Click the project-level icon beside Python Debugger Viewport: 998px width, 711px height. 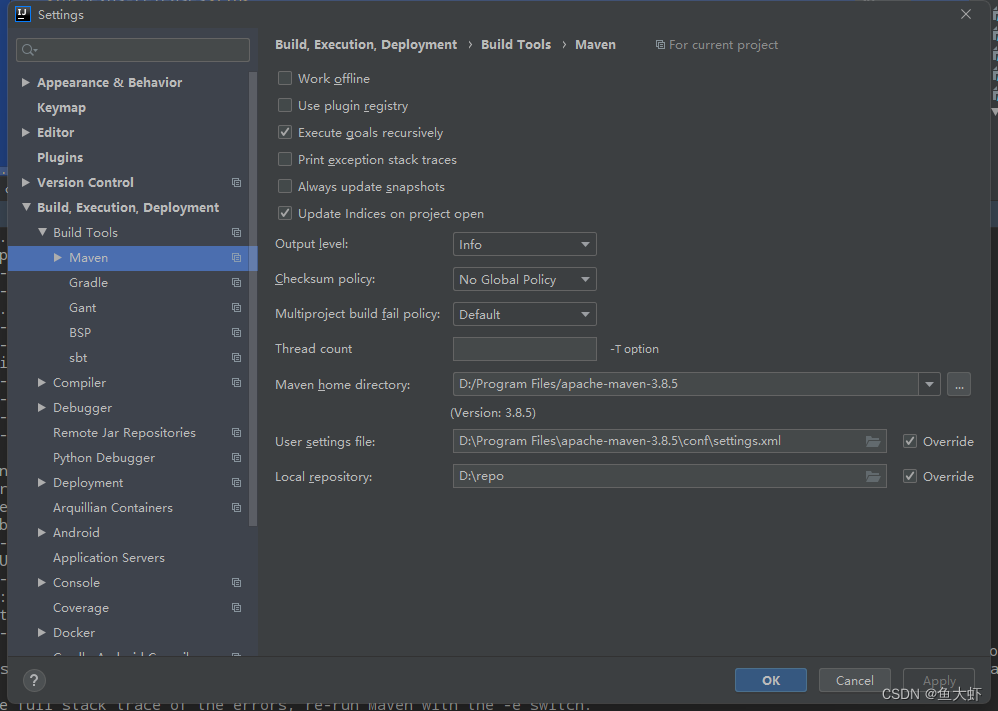(236, 458)
